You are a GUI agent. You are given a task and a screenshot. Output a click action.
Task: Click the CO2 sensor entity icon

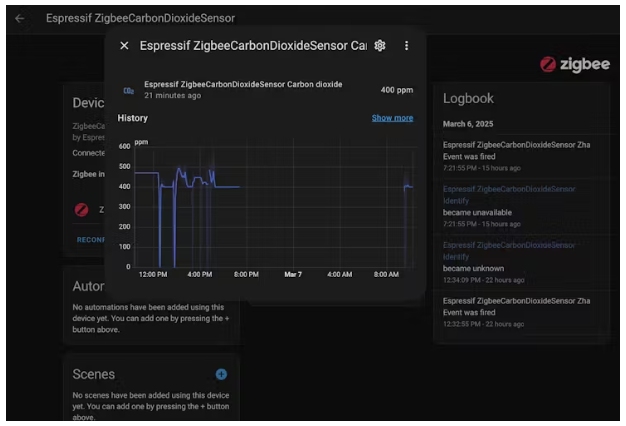click(x=128, y=90)
